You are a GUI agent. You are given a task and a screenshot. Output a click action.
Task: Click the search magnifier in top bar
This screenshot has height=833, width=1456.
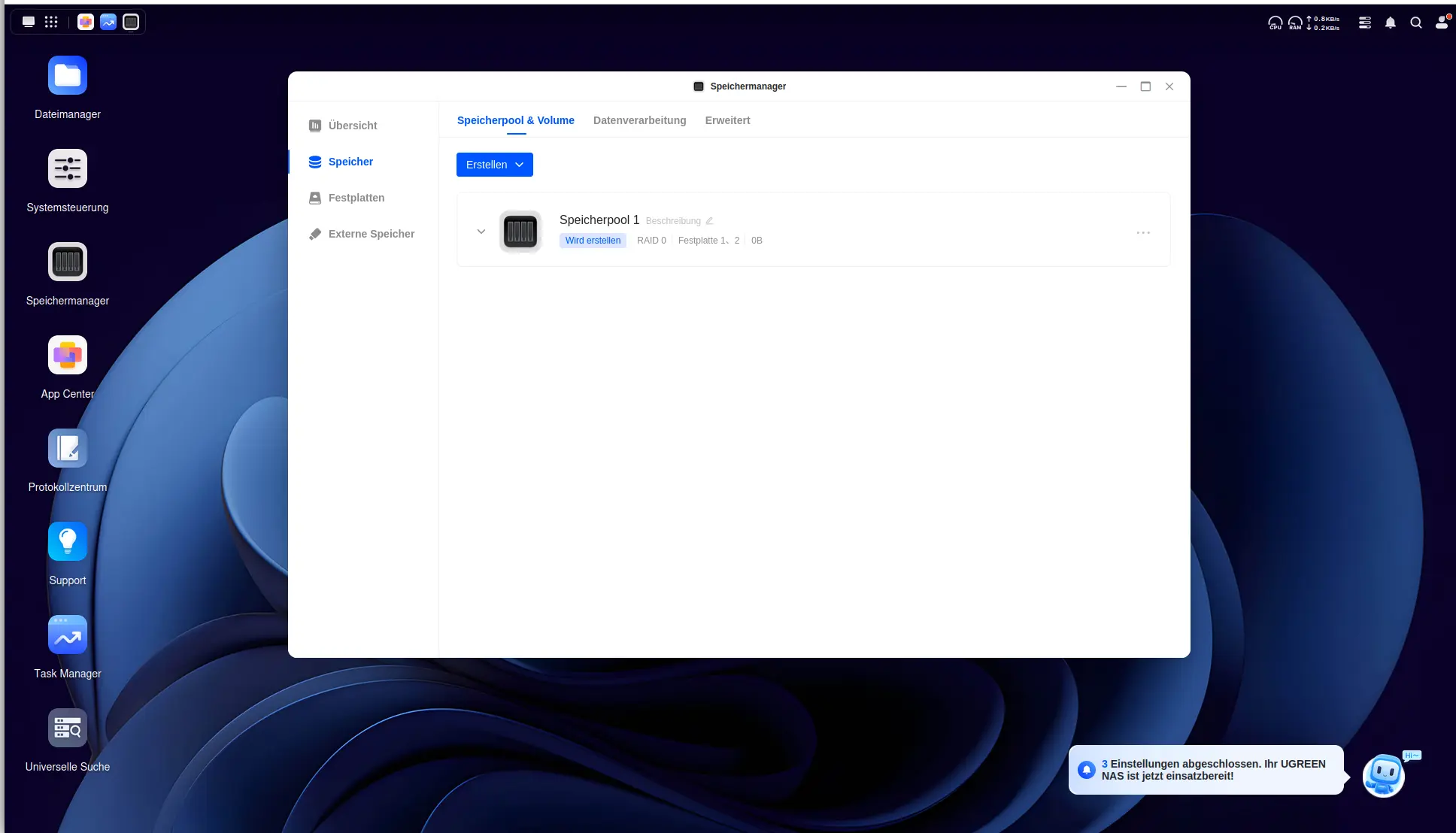(1416, 23)
